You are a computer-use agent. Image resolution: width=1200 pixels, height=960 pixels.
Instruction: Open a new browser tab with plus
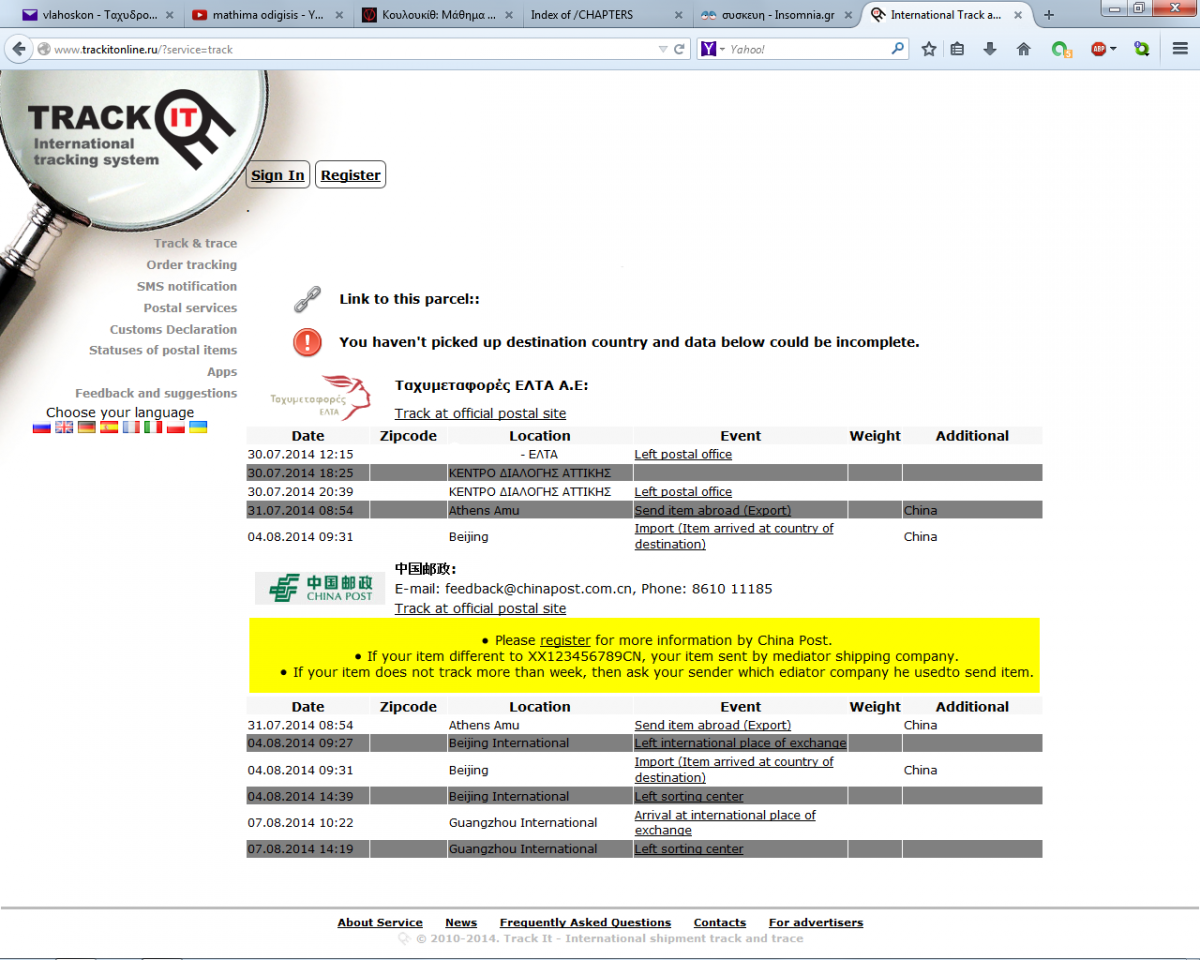[1049, 15]
